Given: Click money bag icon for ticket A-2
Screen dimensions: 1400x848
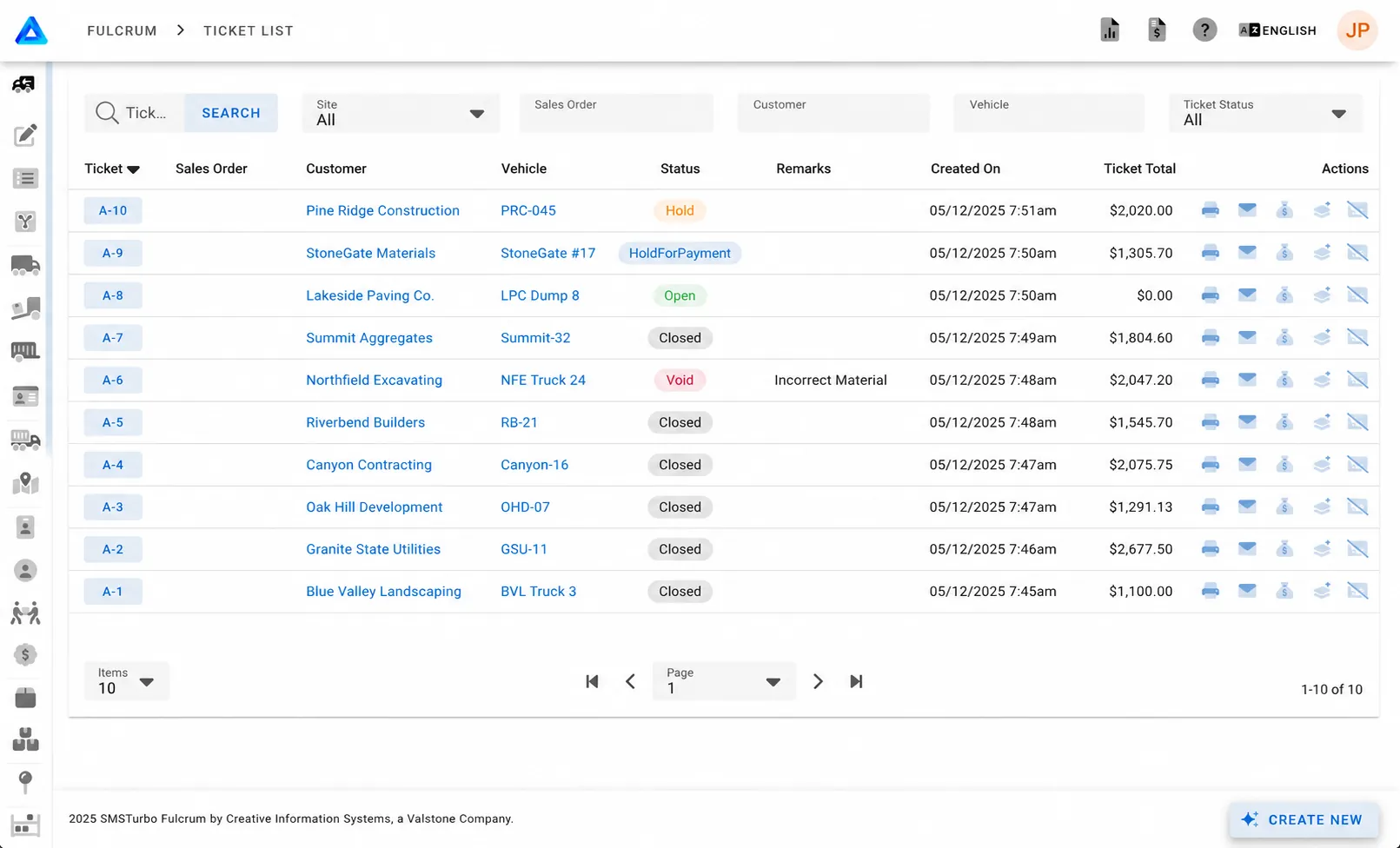Looking at the screenshot, I should click(1284, 549).
